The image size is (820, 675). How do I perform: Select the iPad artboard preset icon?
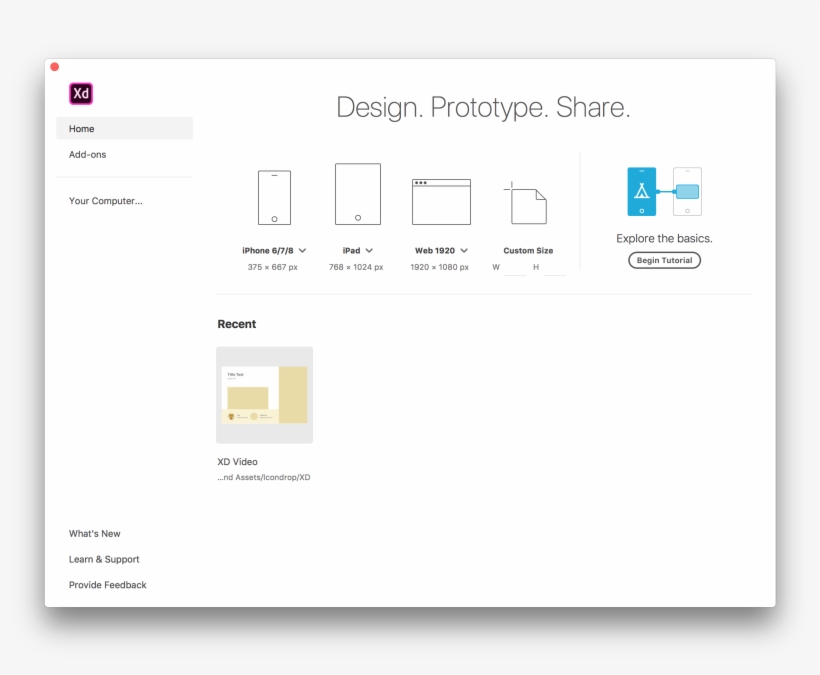[x=358, y=194]
